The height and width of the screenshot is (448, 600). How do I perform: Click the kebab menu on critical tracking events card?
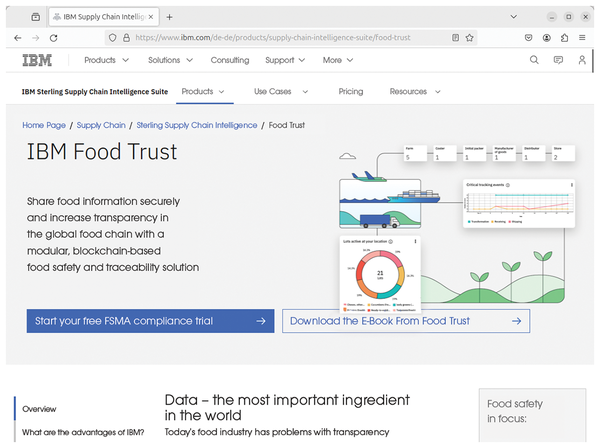coord(572,185)
